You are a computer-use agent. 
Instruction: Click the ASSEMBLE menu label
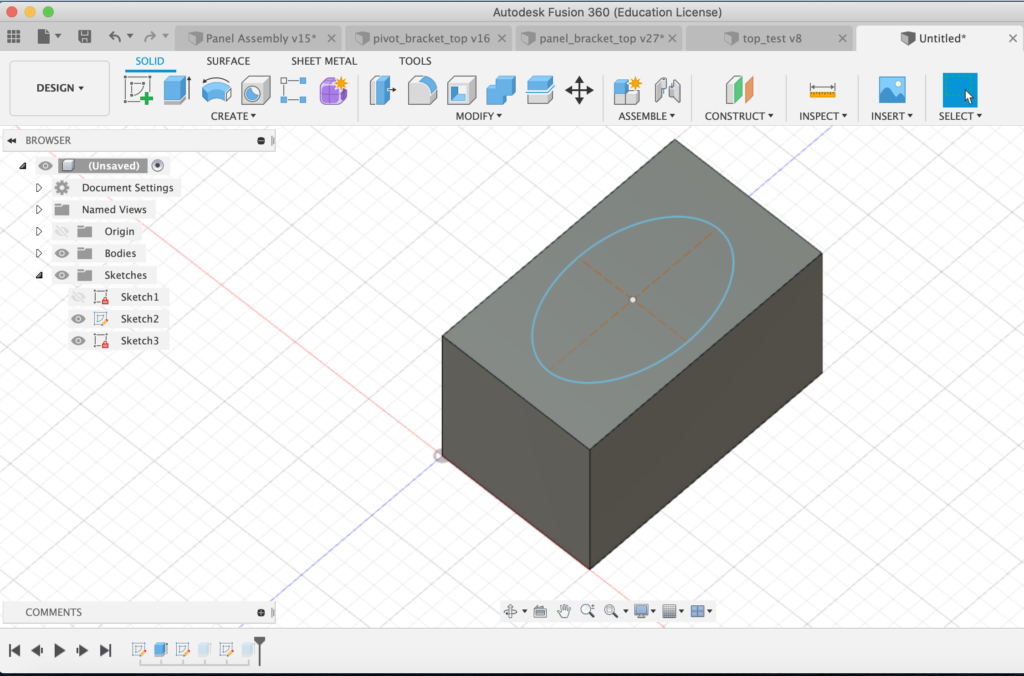(646, 116)
